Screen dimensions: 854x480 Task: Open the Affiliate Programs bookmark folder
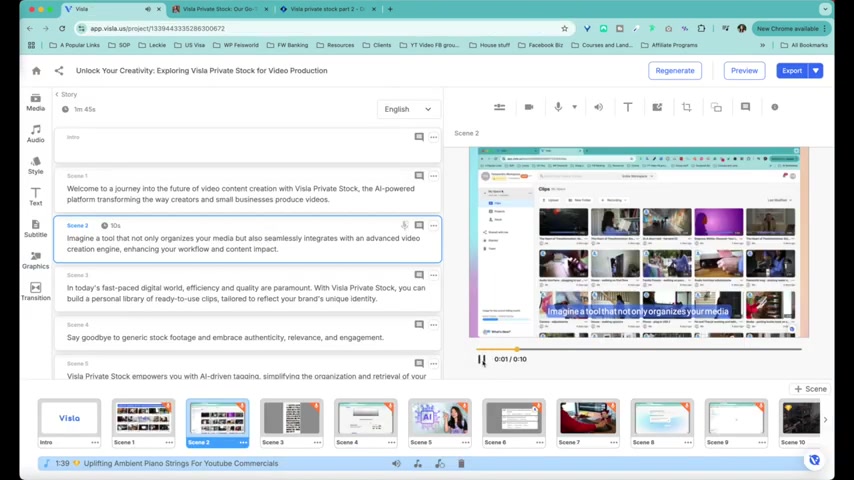point(669,45)
